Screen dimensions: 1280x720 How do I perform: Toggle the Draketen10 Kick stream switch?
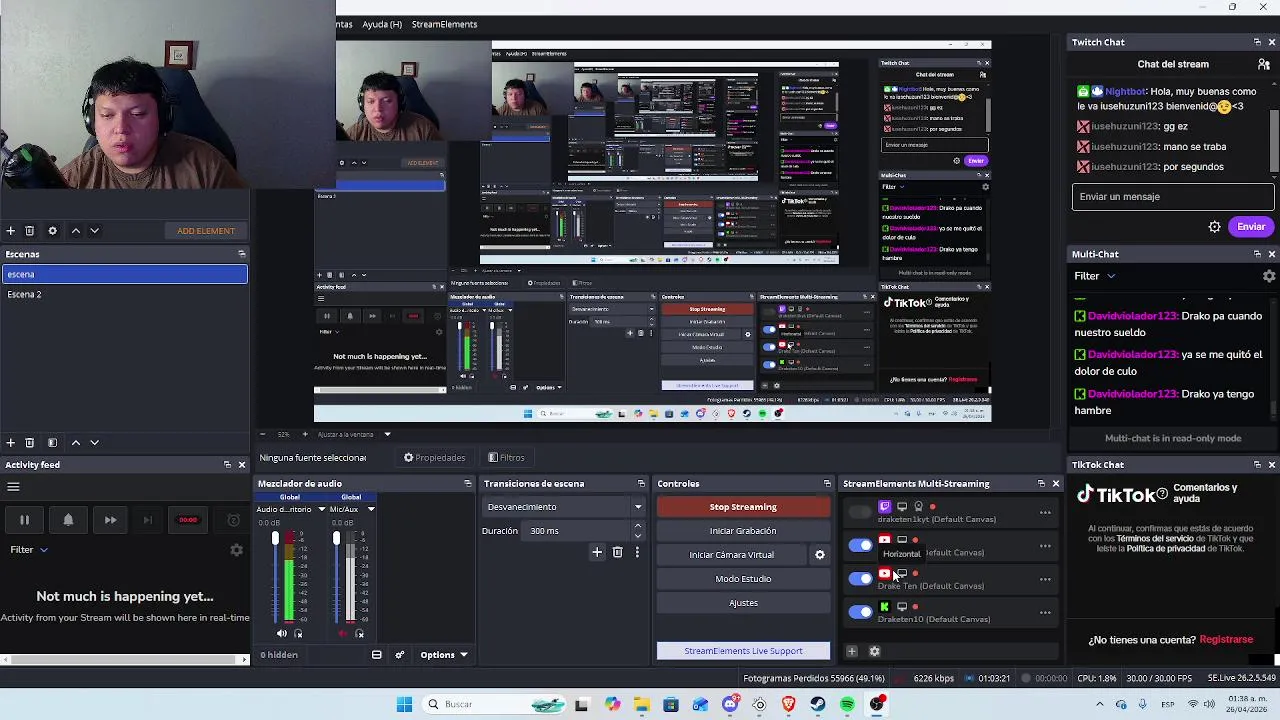pyautogui.click(x=860, y=612)
